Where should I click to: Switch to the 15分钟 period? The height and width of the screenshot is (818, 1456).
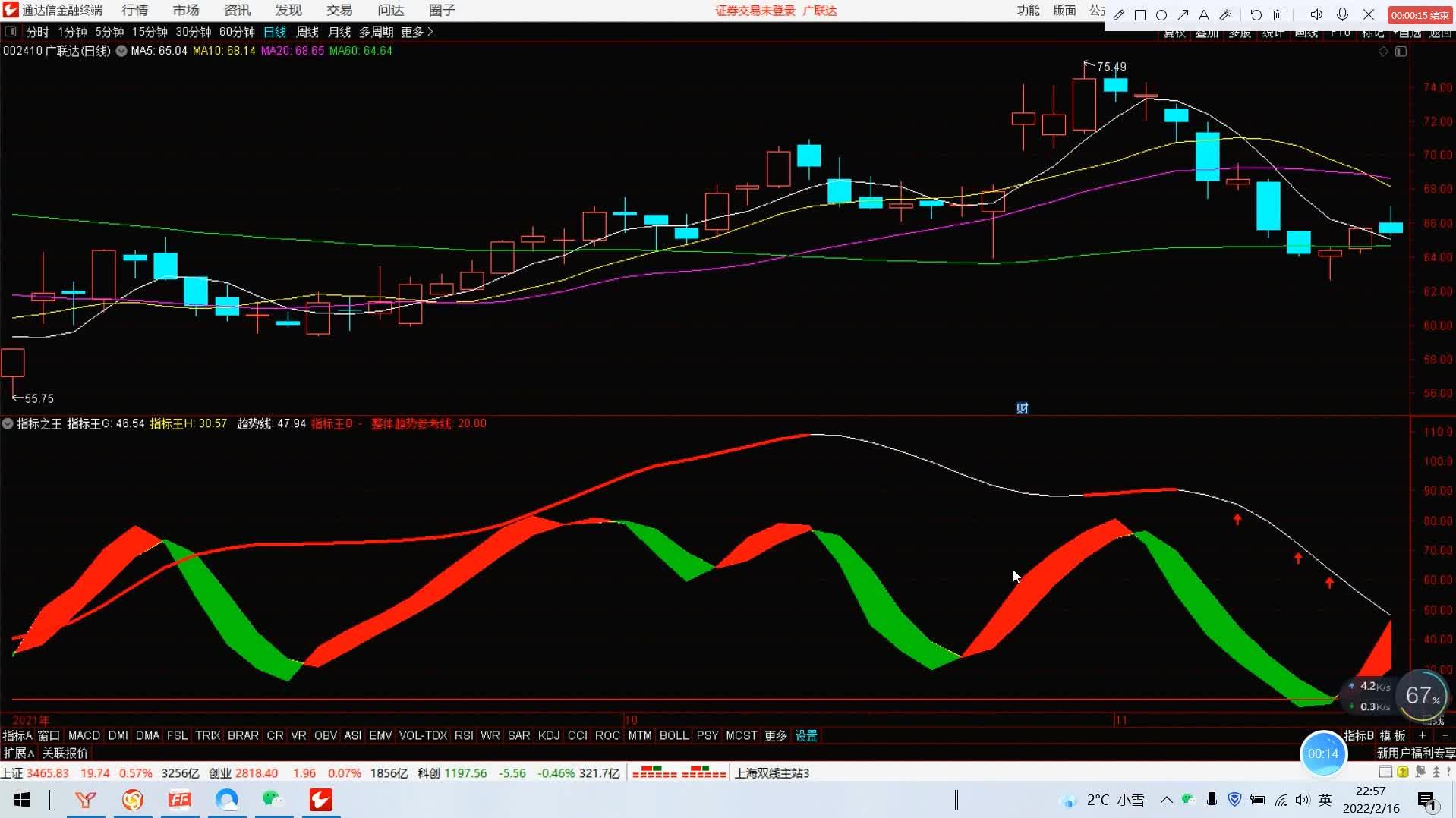tap(150, 32)
